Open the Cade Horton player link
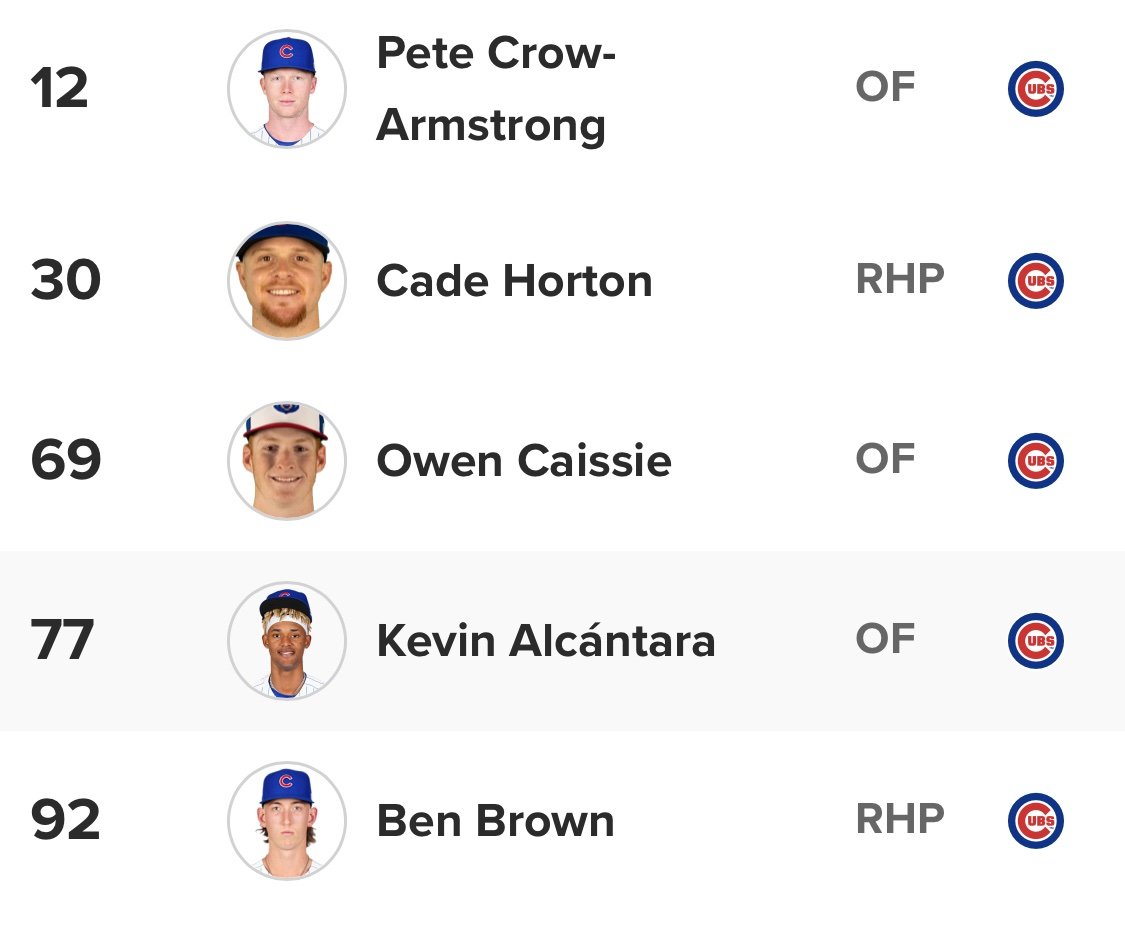1125x949 pixels. [514, 281]
